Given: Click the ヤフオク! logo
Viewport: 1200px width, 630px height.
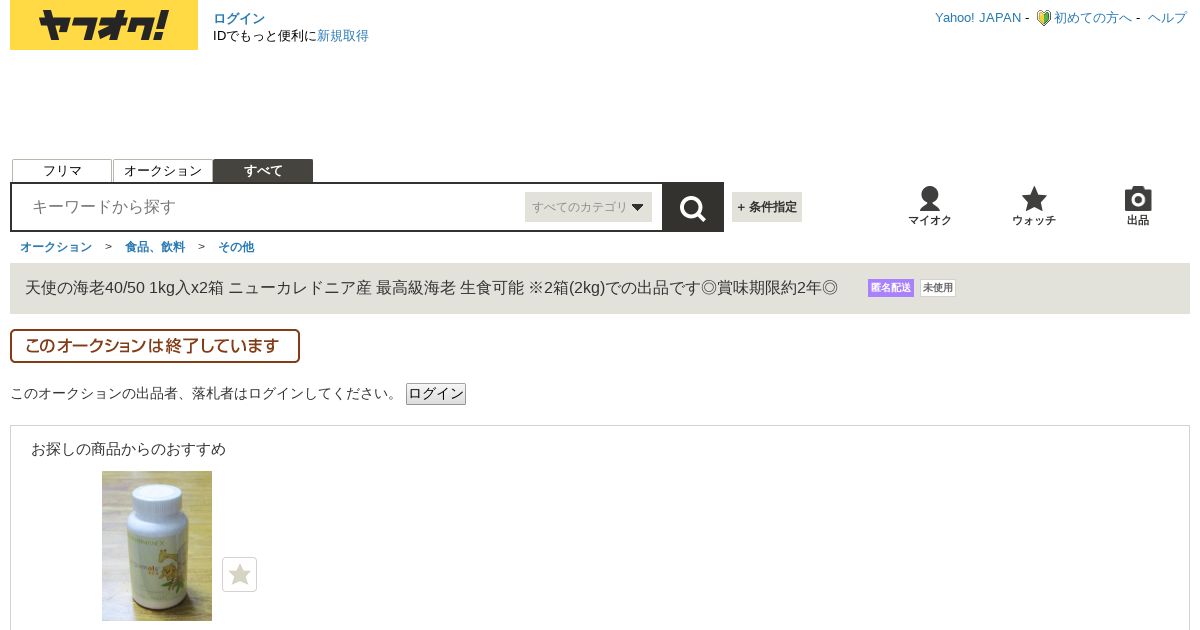Looking at the screenshot, I should coord(104,25).
